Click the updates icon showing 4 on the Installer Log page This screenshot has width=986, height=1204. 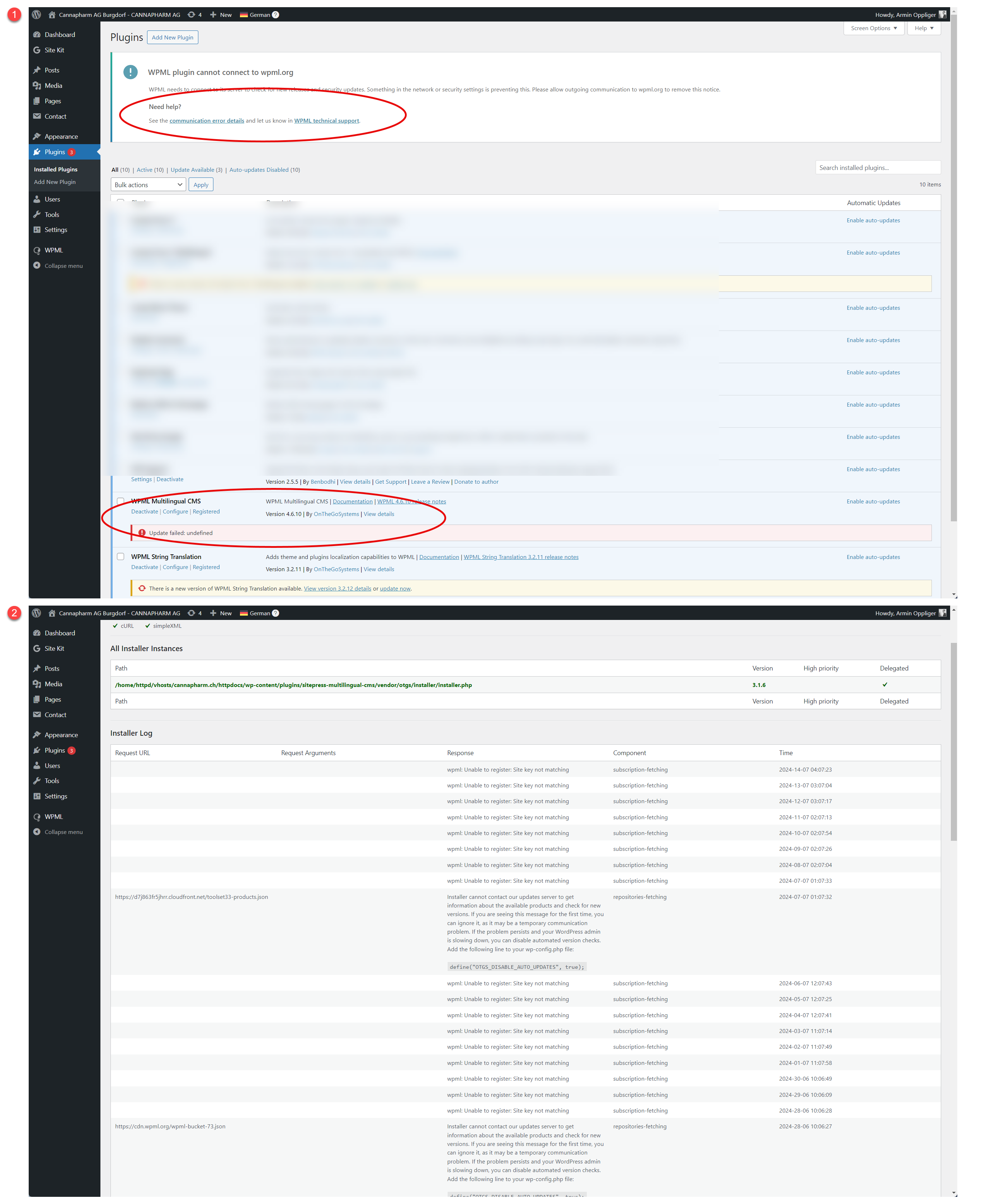point(192,612)
